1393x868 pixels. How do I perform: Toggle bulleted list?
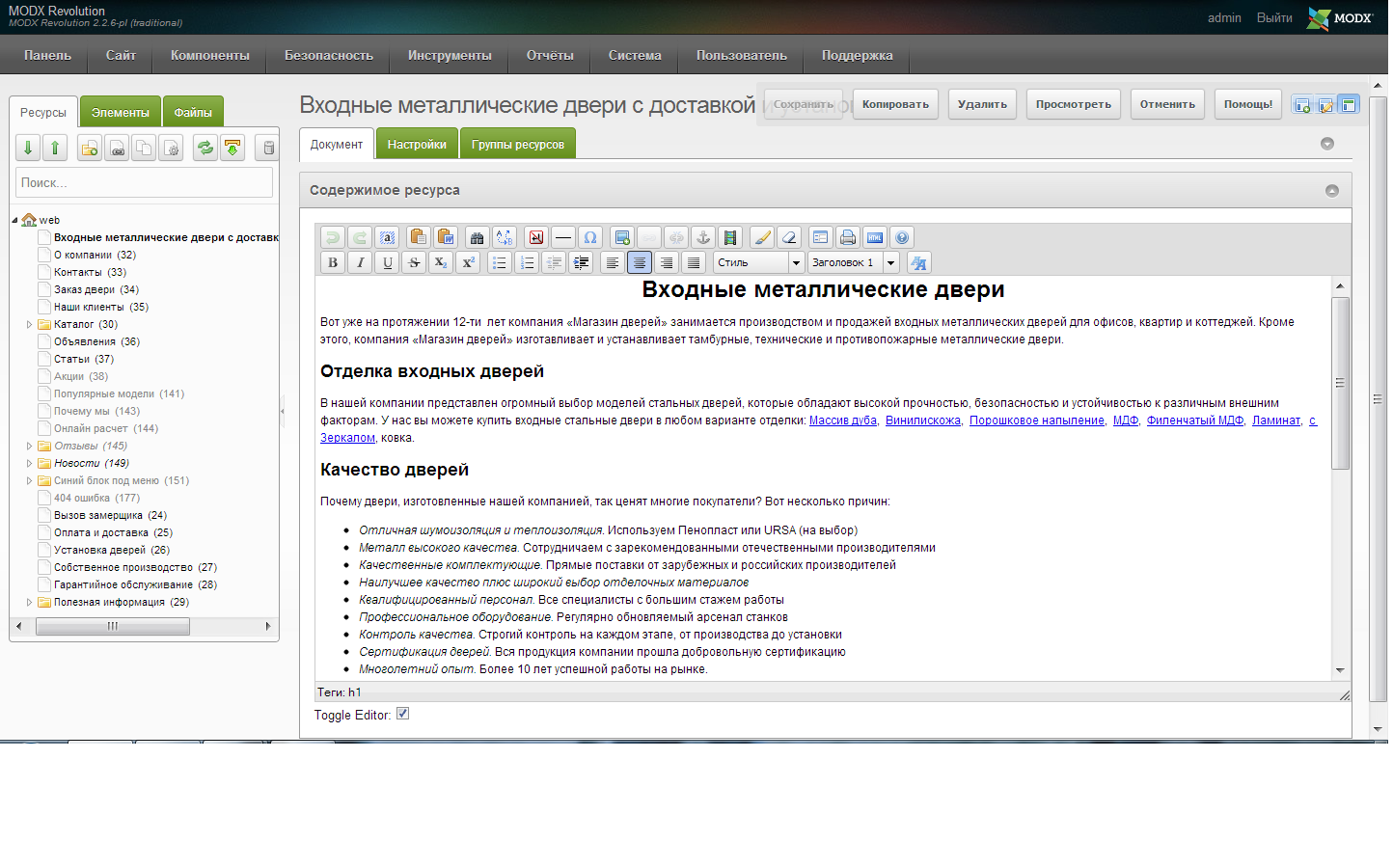pos(499,262)
